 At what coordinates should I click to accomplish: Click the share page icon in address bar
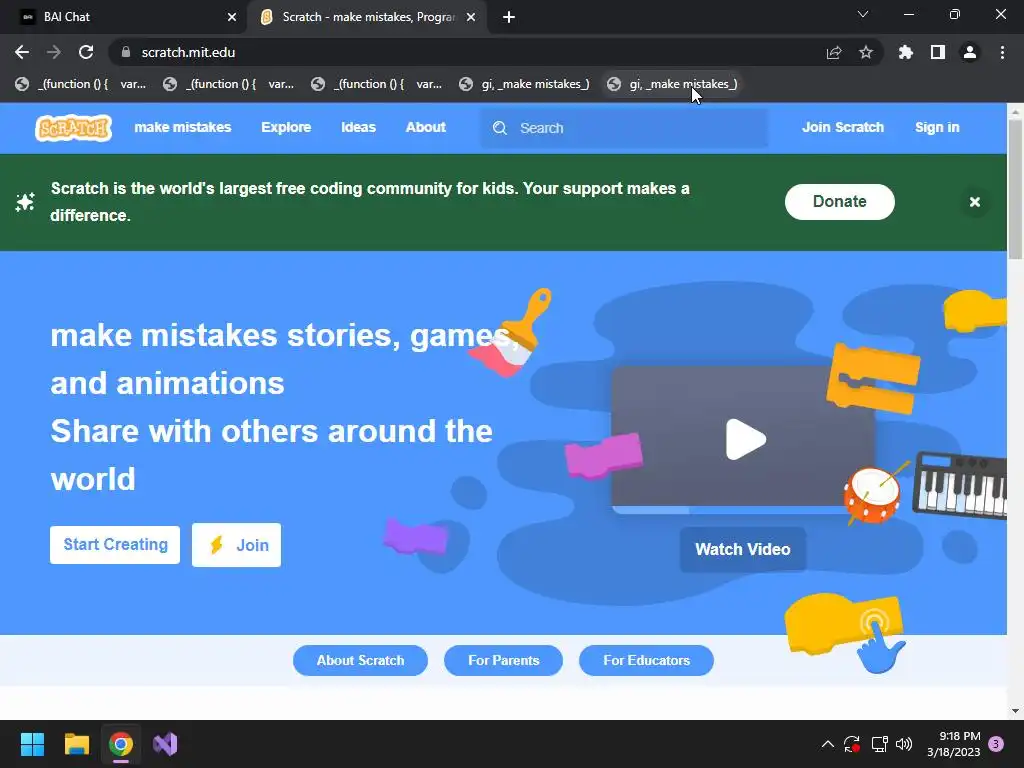point(834,52)
